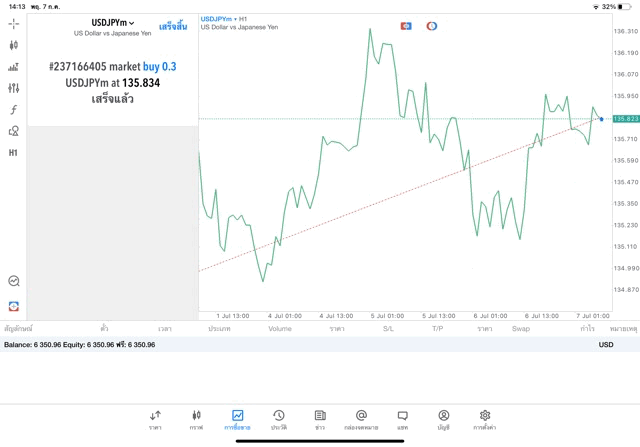Change the H1 timeframe in sidebar
This screenshot has height=447, width=640.
pos(13,153)
